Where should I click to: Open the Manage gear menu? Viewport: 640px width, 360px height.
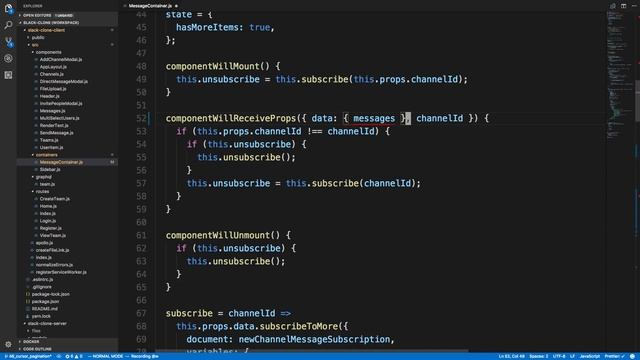tap(8, 344)
